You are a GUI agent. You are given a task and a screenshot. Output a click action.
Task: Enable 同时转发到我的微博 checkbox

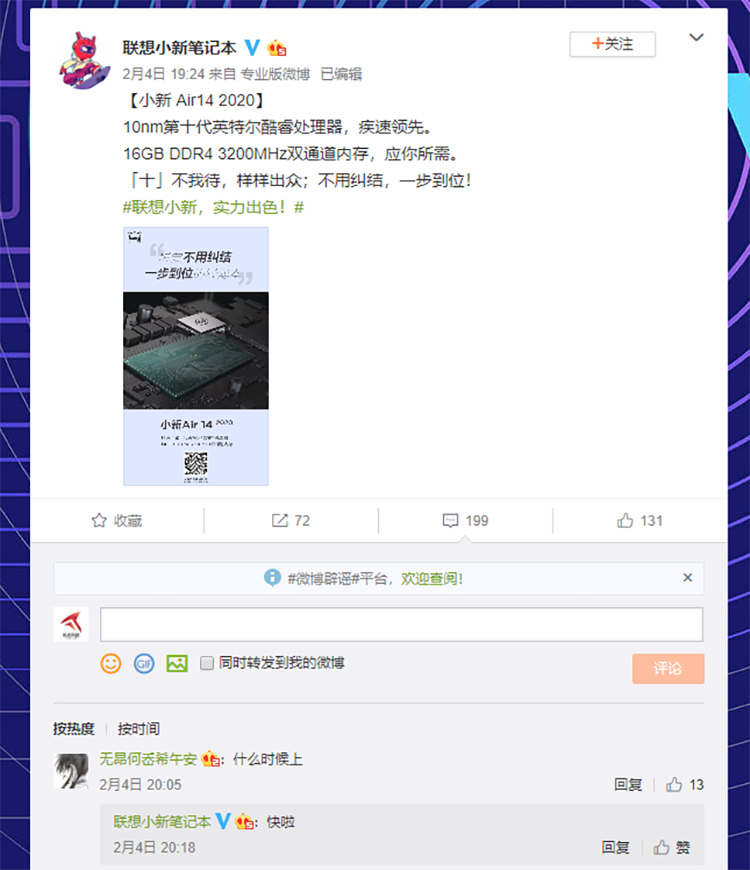206,663
